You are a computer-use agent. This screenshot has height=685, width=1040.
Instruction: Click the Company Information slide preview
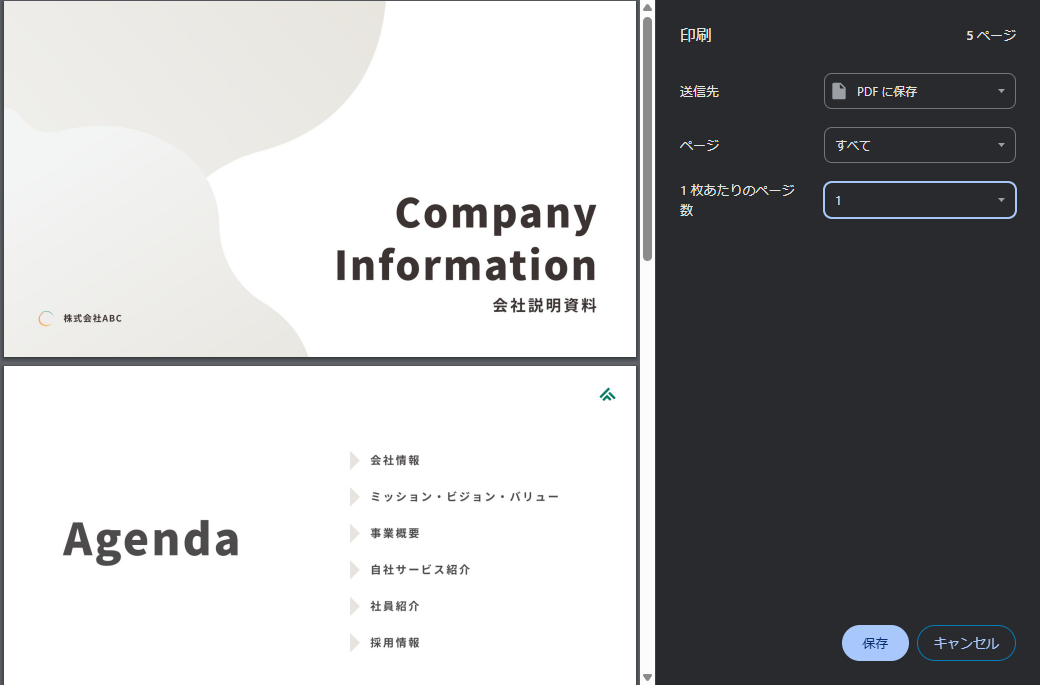pyautogui.click(x=320, y=179)
